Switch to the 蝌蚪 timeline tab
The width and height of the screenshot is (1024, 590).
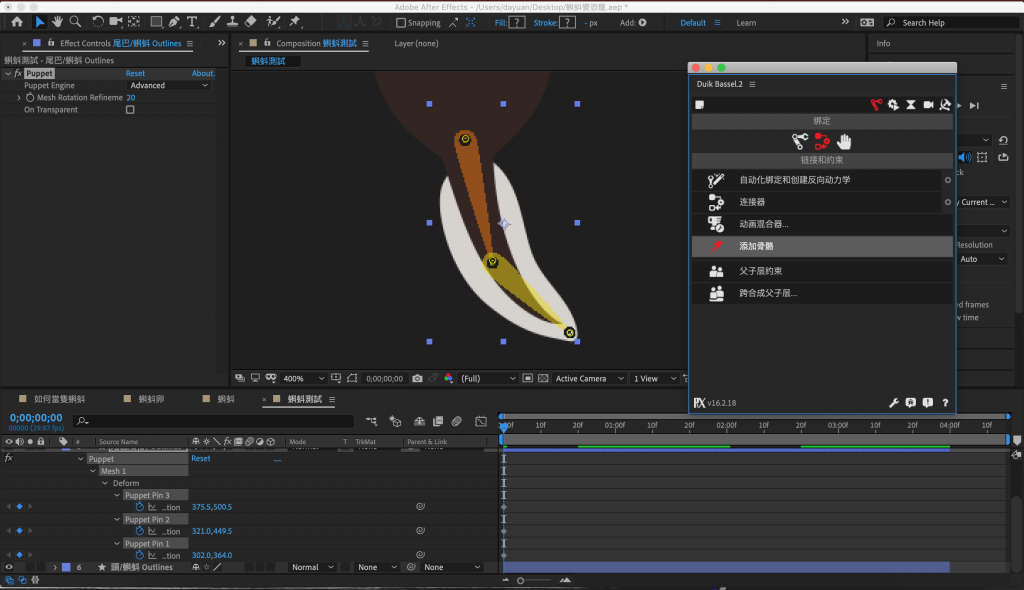click(x=225, y=399)
